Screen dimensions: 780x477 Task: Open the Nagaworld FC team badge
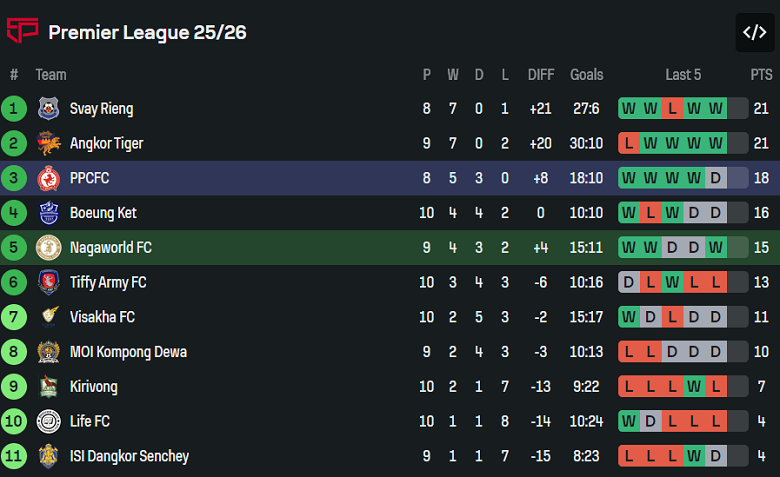[48, 248]
